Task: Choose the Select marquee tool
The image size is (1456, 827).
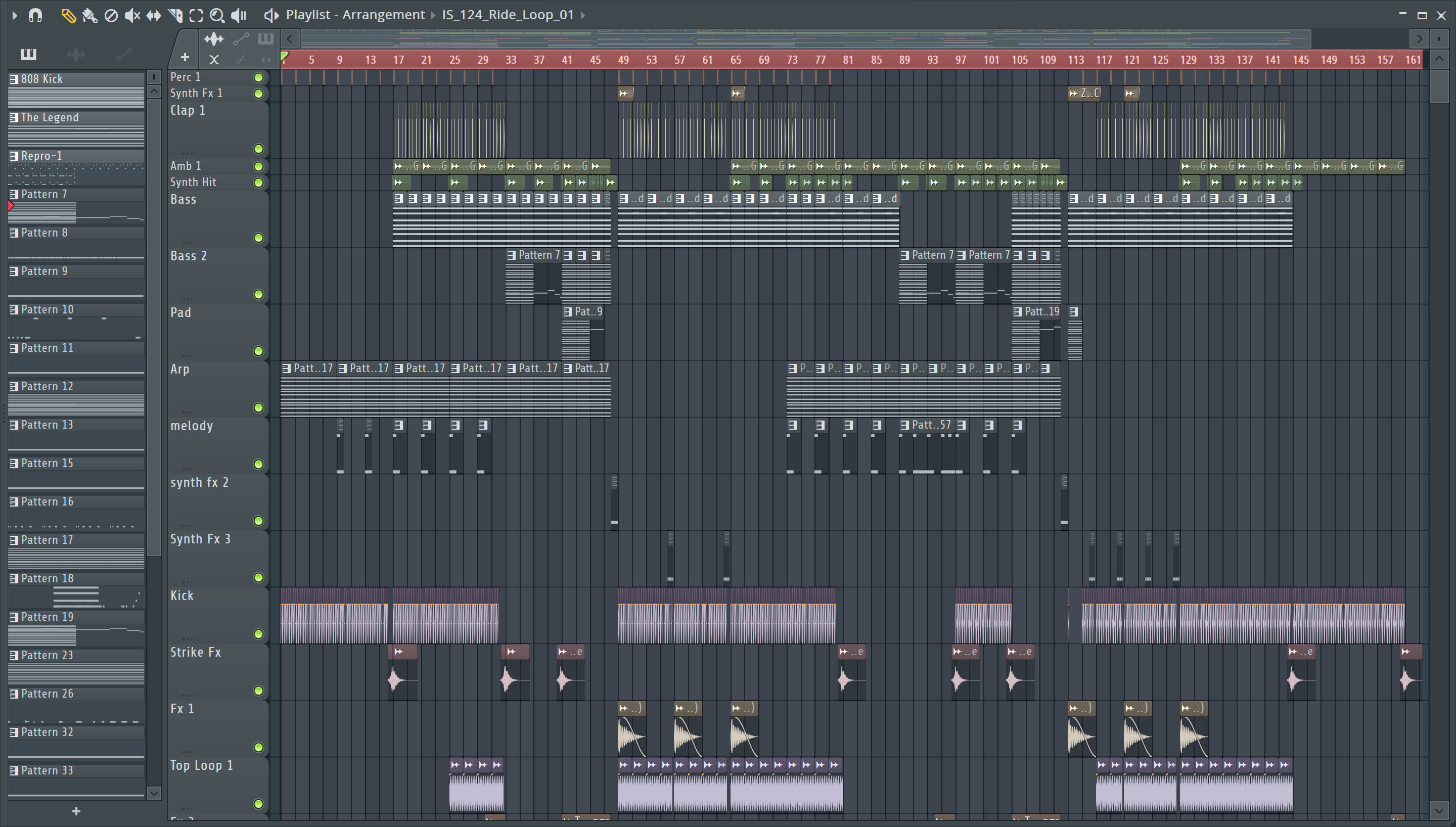Action: [x=196, y=15]
